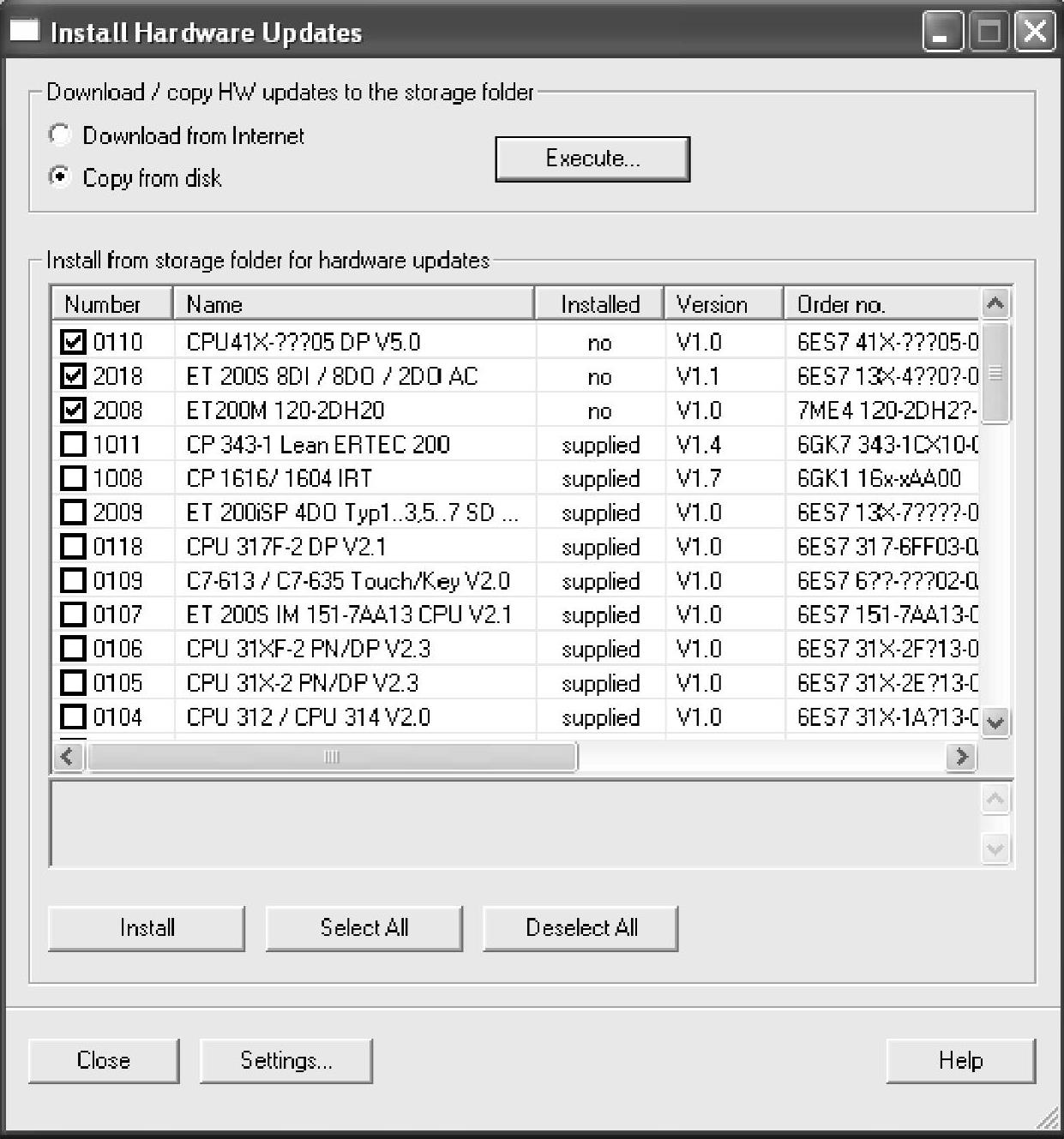Click the list's scroll left arrow
Image resolution: width=1064 pixels, height=1139 pixels.
[69, 757]
